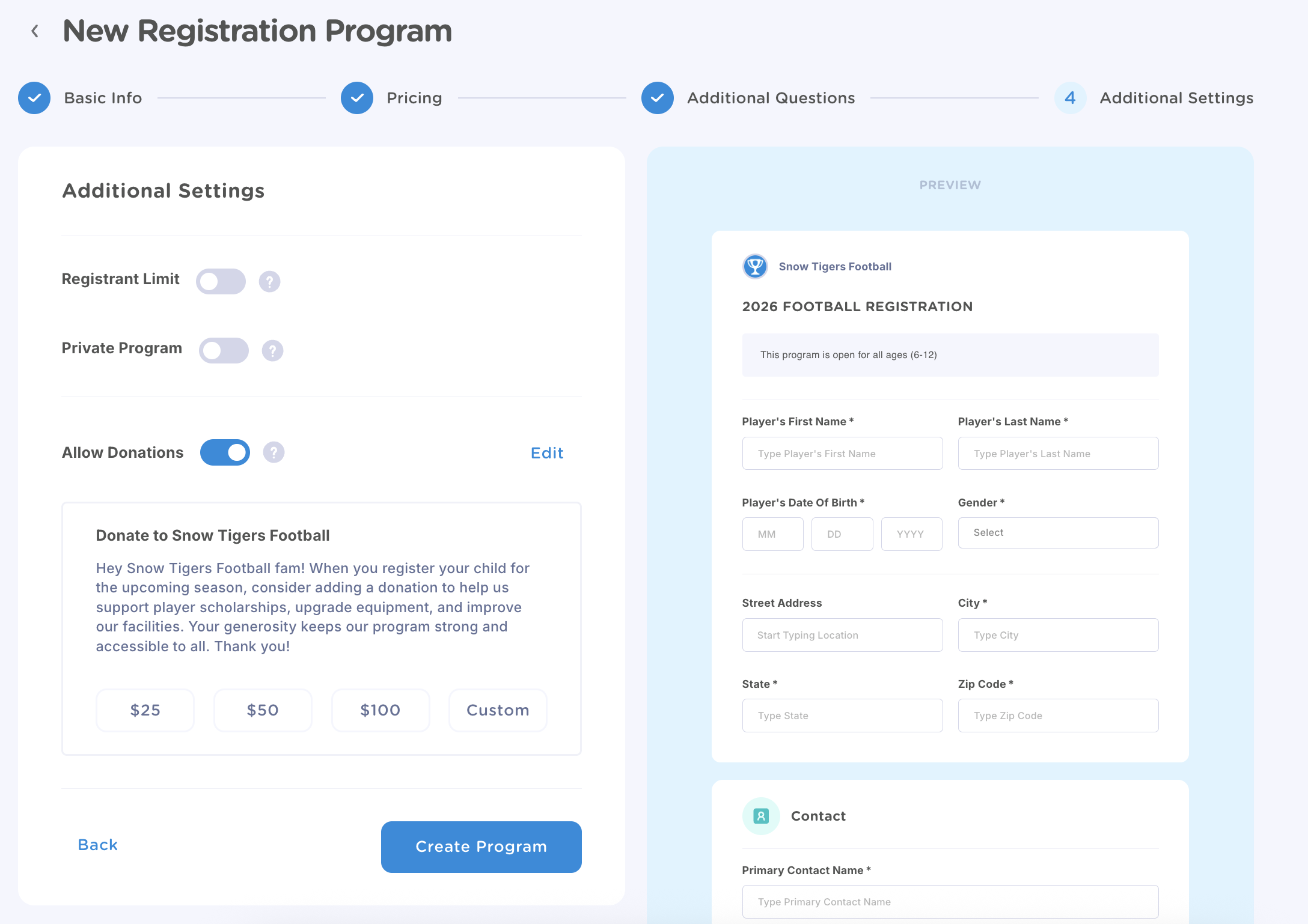Click the Contact section person icon
1308x924 pixels.
[761, 816]
